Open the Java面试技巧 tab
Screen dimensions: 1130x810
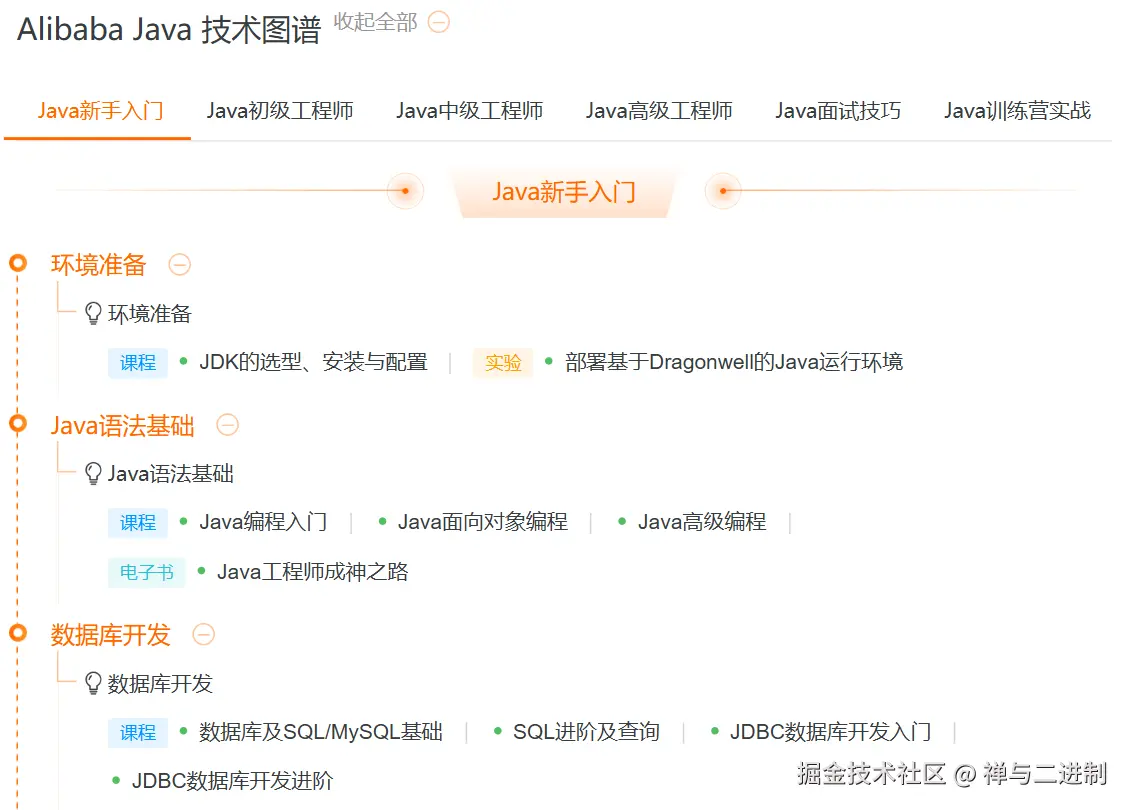[x=838, y=111]
